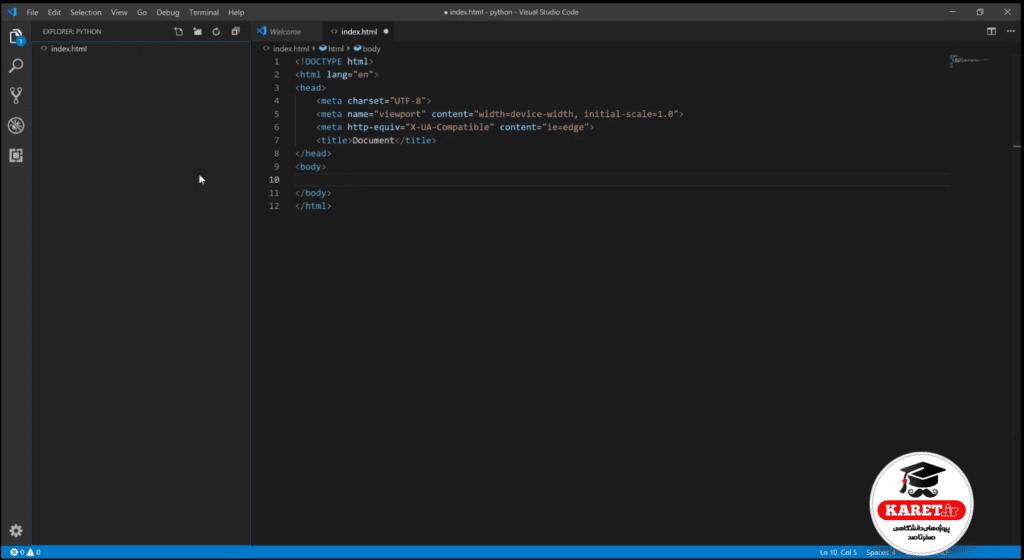1024x560 pixels.
Task: Switch to the Welcome tab
Action: point(285,31)
